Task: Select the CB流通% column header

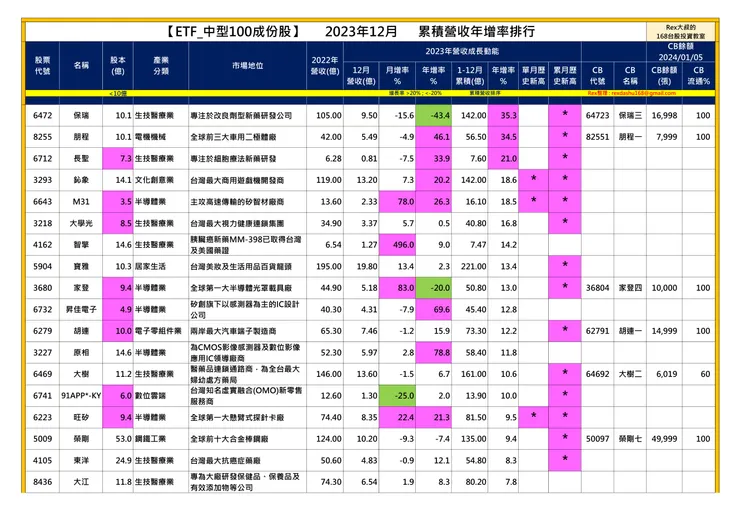Action: click(x=698, y=76)
